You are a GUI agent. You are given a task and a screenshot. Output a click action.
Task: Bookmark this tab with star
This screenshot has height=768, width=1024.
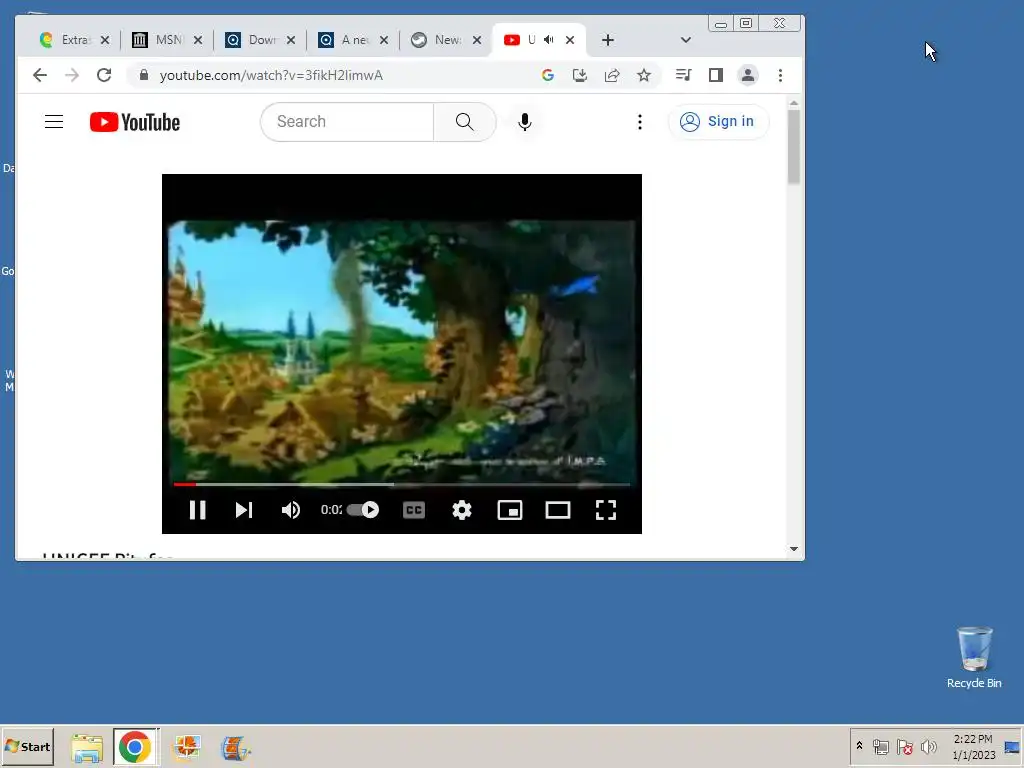pos(644,75)
